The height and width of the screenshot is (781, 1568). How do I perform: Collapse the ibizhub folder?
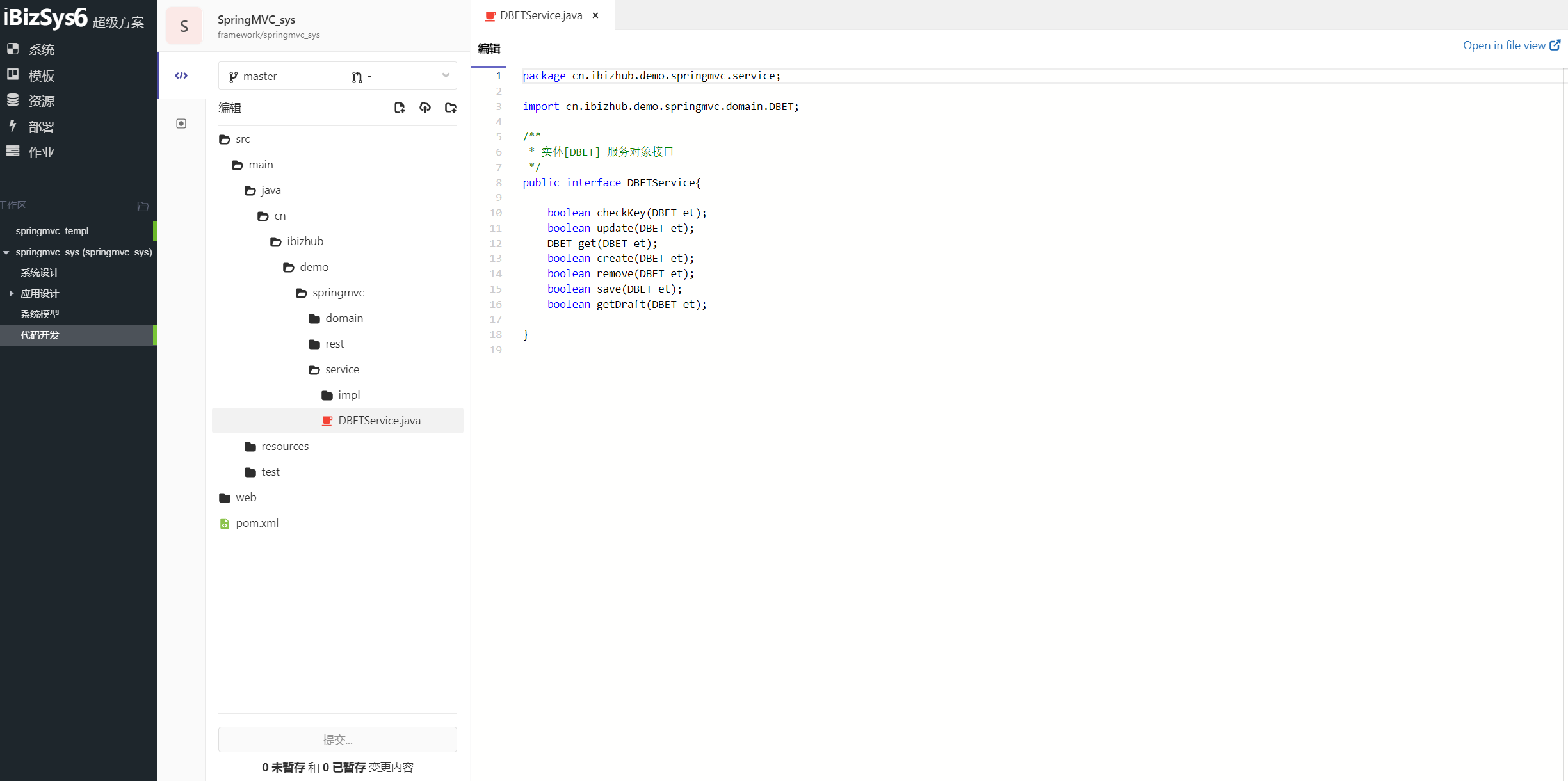pos(276,242)
